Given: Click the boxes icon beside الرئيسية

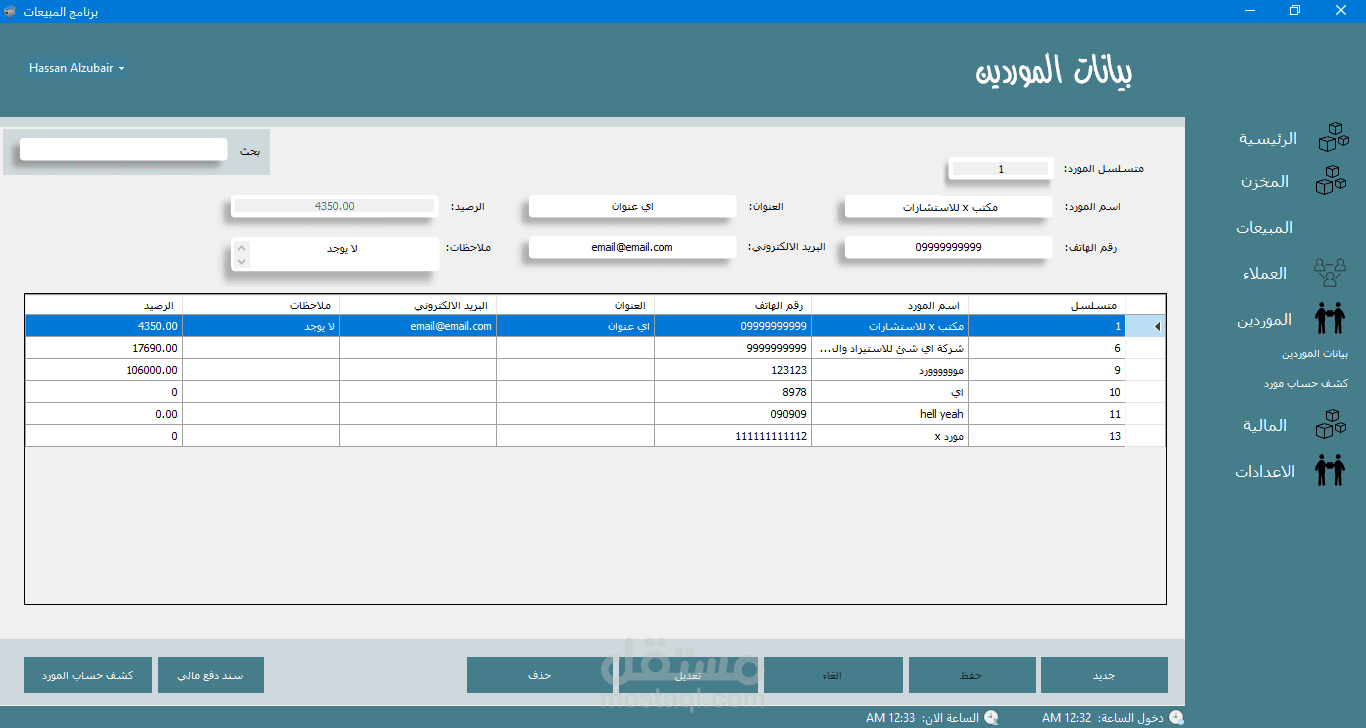Looking at the screenshot, I should 1333,137.
